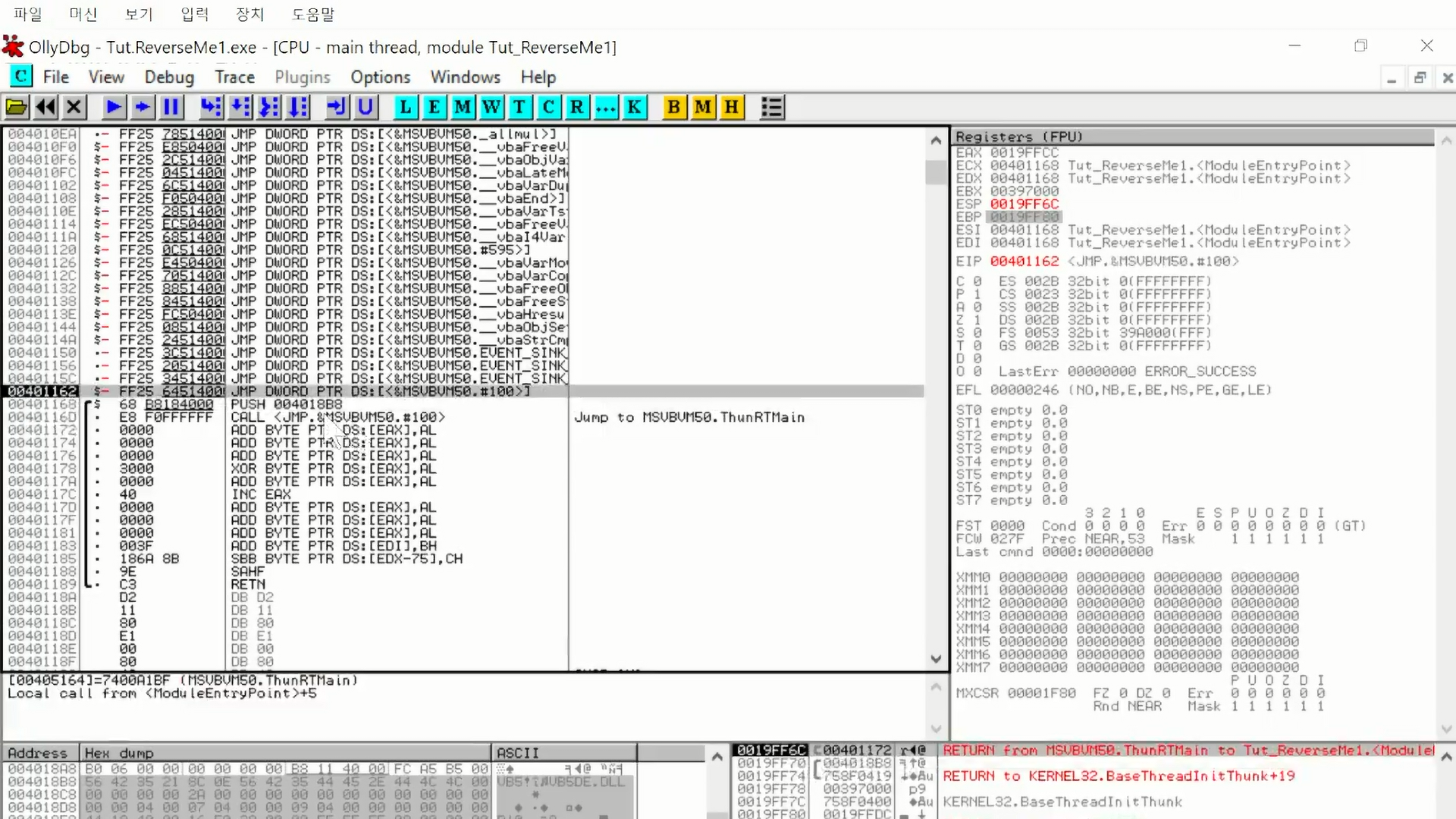Open the Help menu in OllyDbg
Image resolution: width=1456 pixels, height=819 pixels.
pos(538,77)
